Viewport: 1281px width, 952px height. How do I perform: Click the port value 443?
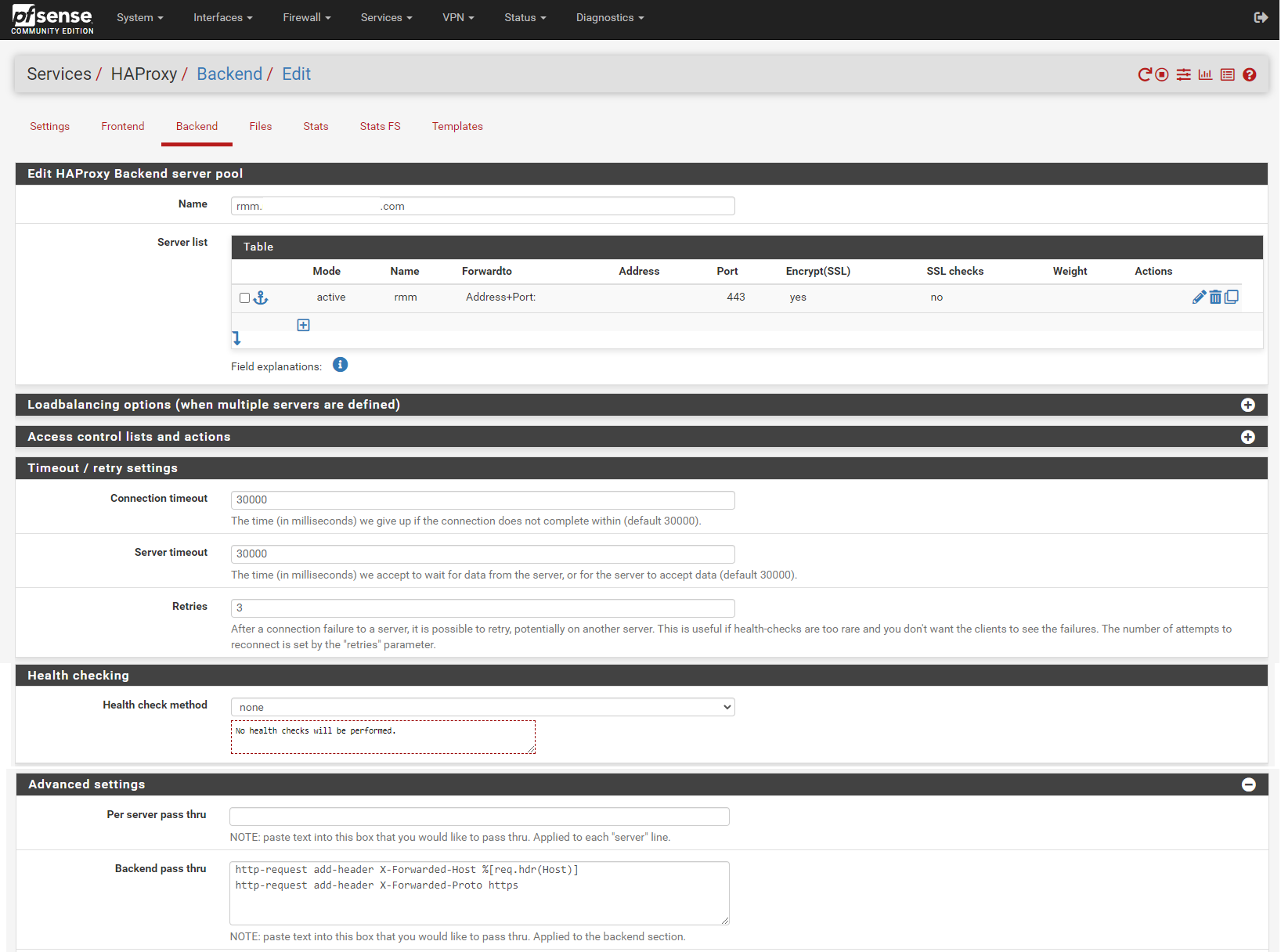click(x=736, y=297)
